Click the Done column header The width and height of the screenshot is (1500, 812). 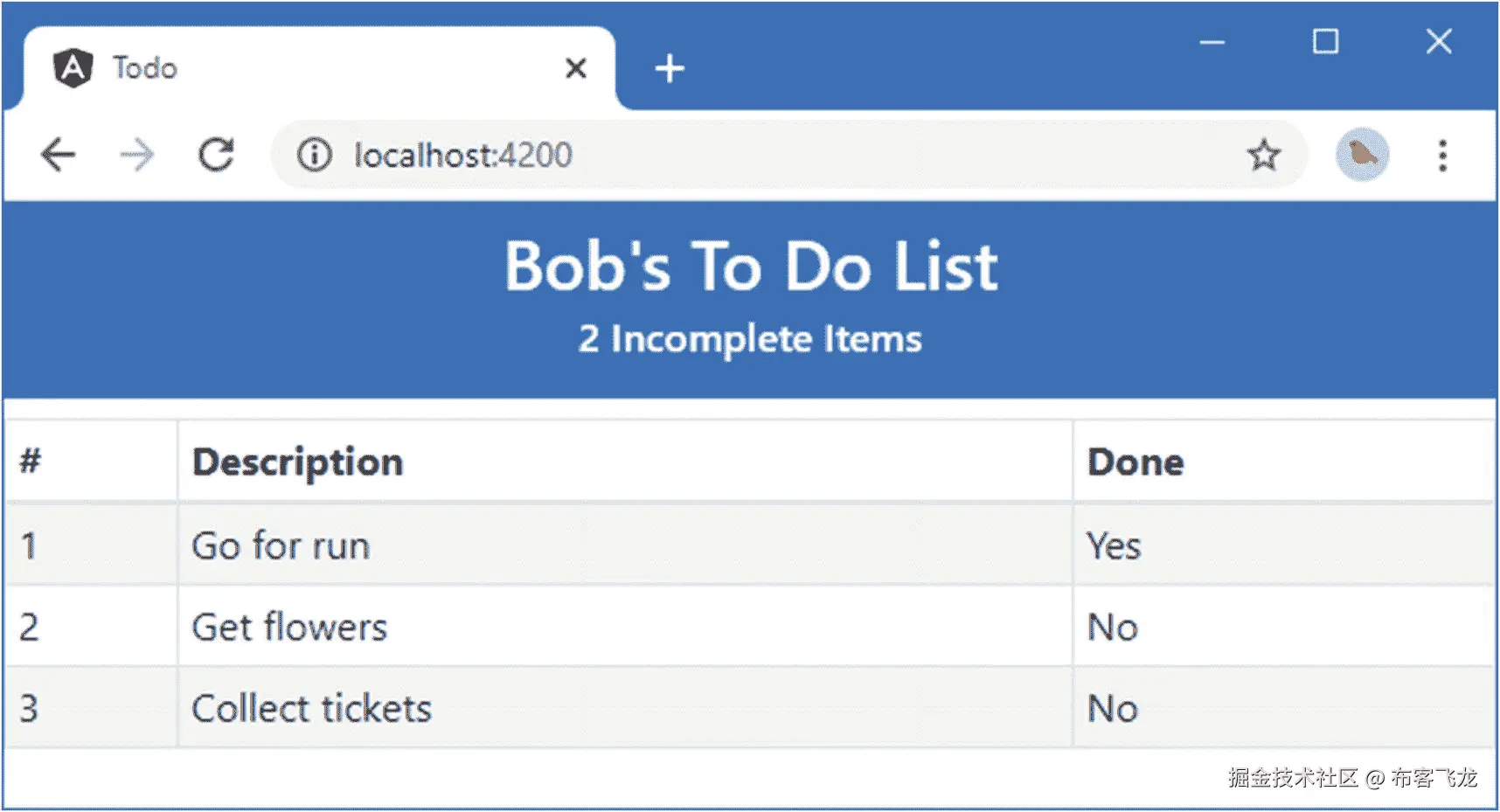(1135, 462)
